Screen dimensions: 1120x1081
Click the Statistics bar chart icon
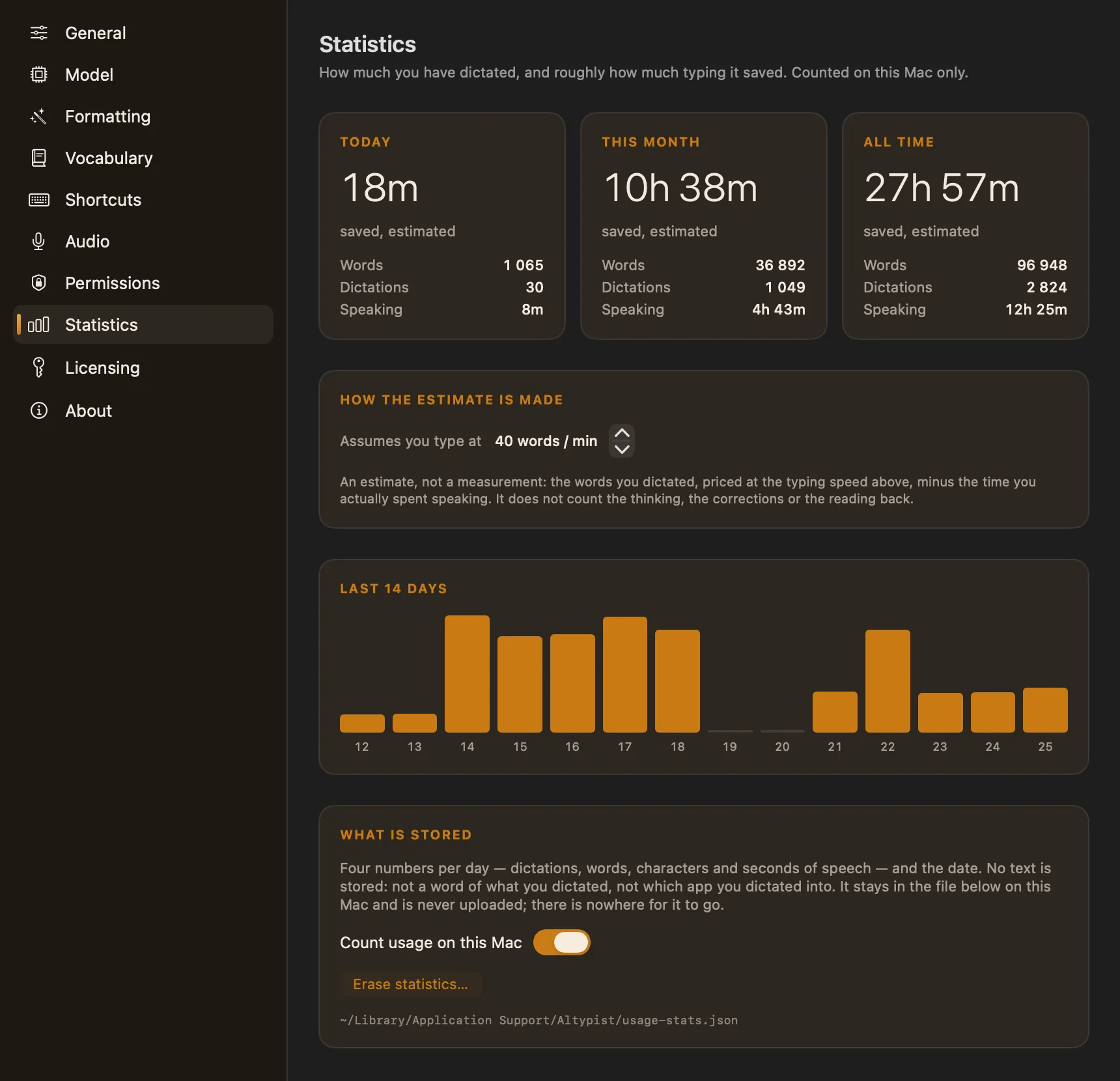tap(38, 324)
